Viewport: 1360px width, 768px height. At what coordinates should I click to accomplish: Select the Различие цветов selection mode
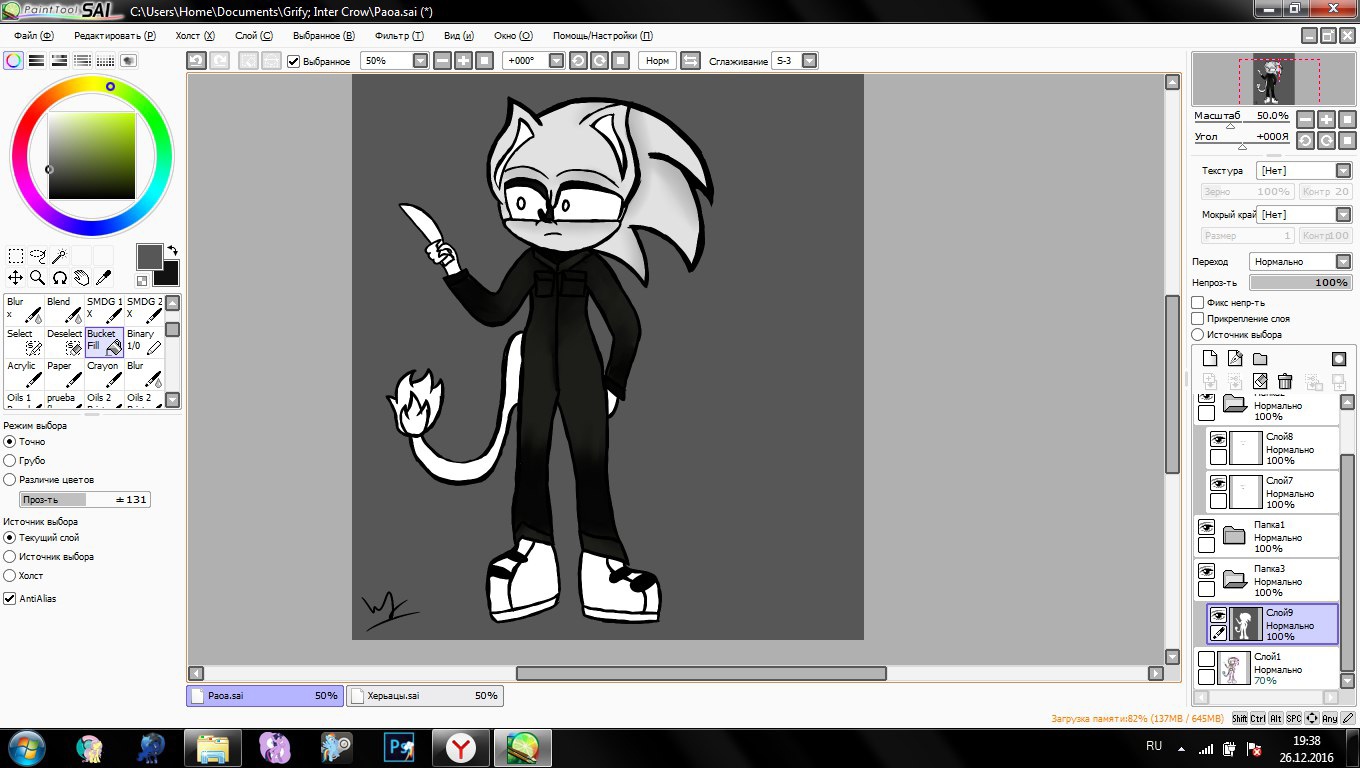[10, 480]
